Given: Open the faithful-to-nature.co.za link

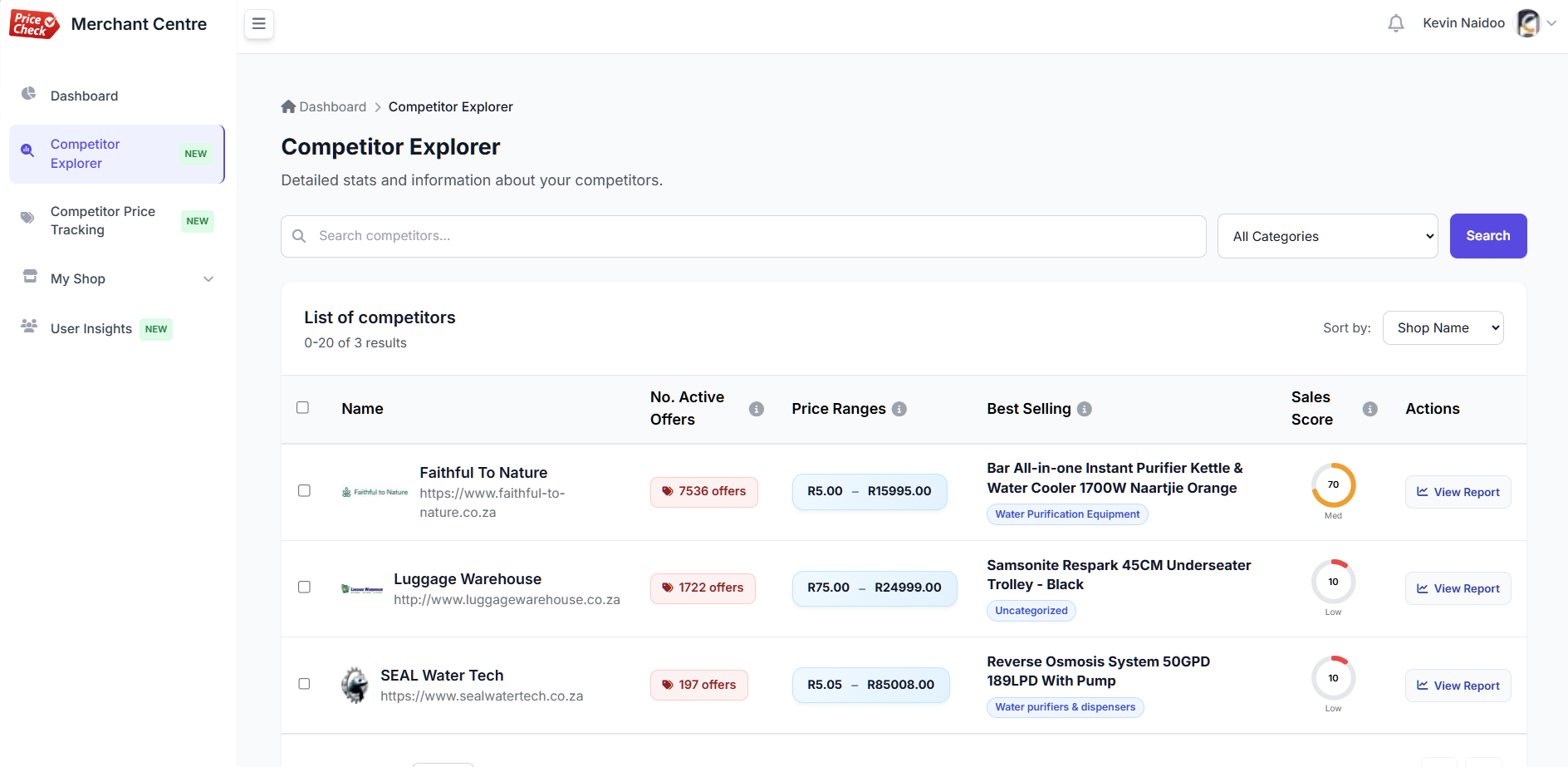Looking at the screenshot, I should point(492,503).
